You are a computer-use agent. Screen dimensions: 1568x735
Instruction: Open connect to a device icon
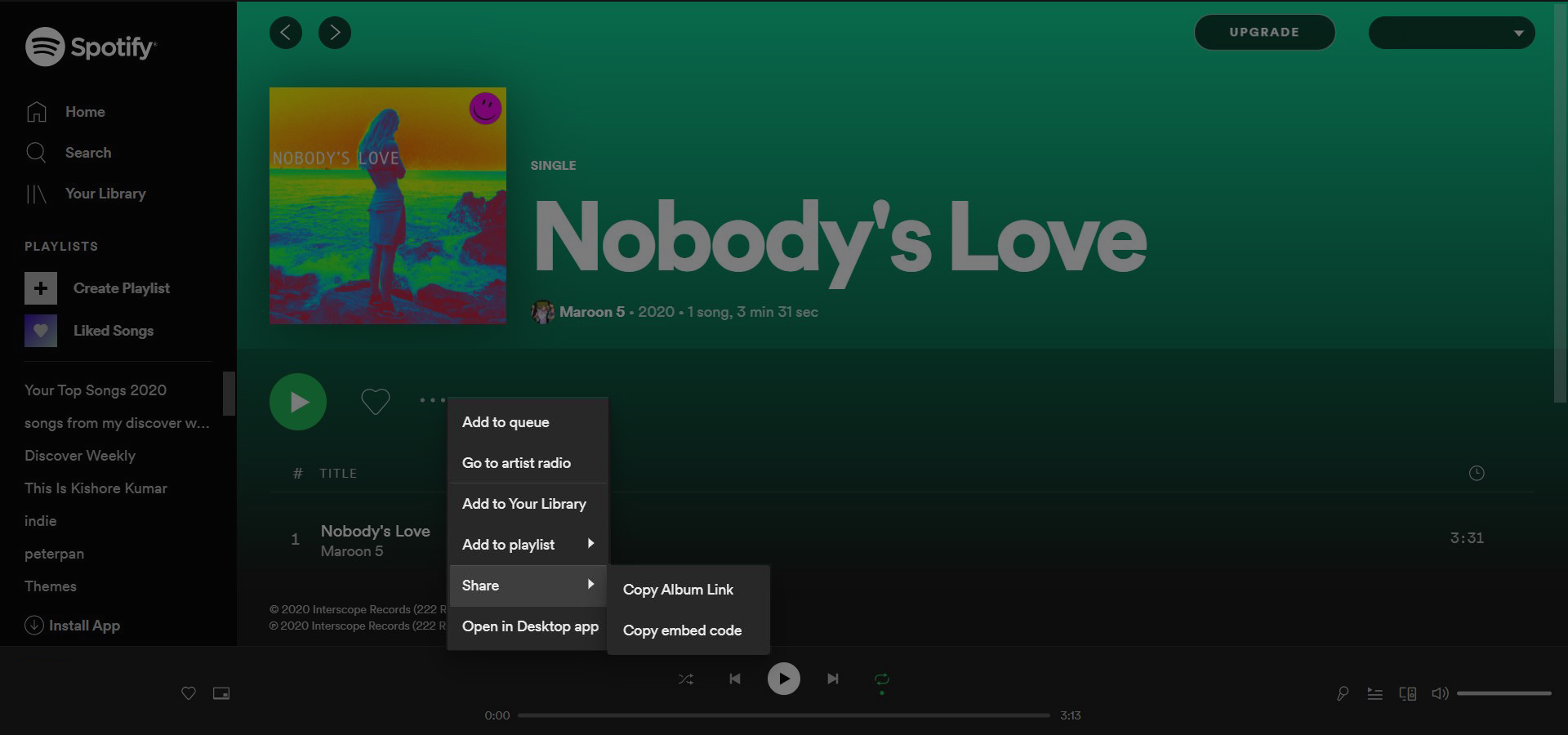click(1408, 693)
